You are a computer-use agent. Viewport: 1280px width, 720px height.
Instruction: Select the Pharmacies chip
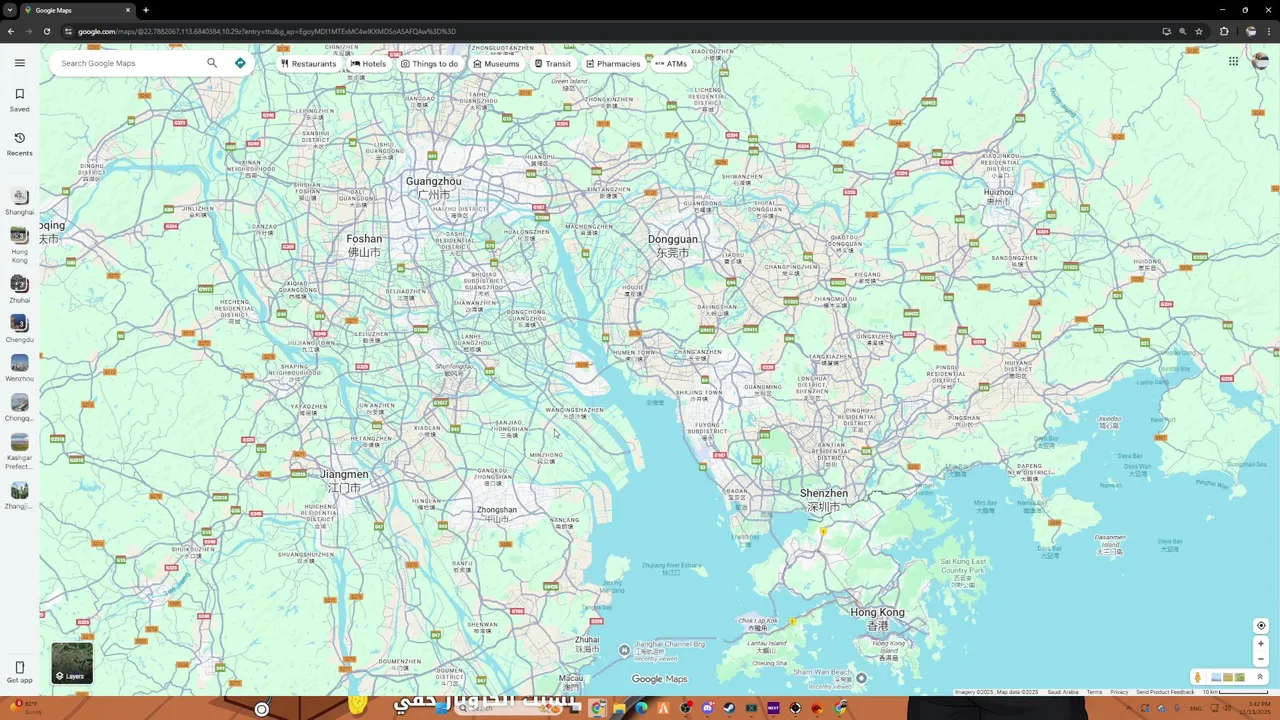coord(613,63)
